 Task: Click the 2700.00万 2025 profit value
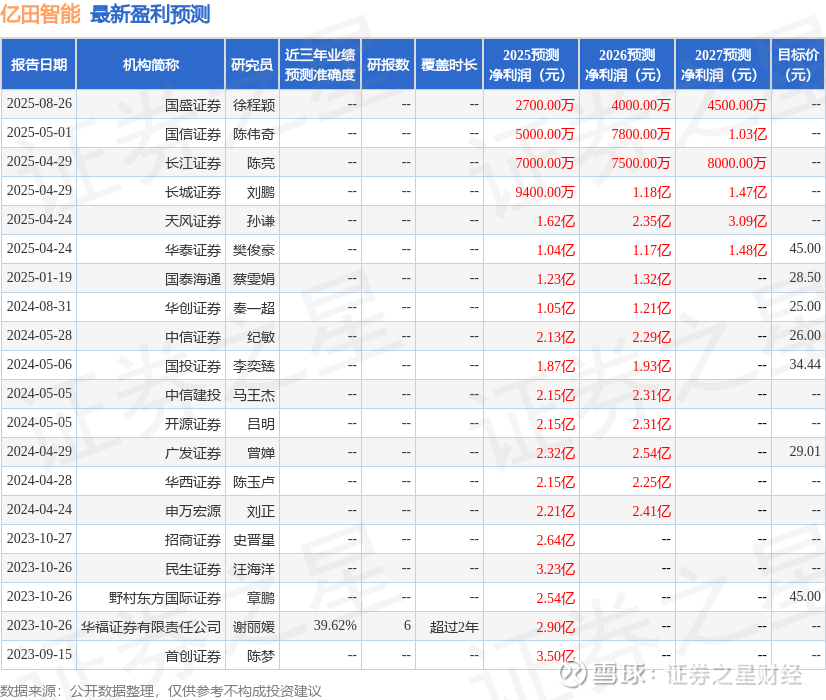tap(545, 105)
